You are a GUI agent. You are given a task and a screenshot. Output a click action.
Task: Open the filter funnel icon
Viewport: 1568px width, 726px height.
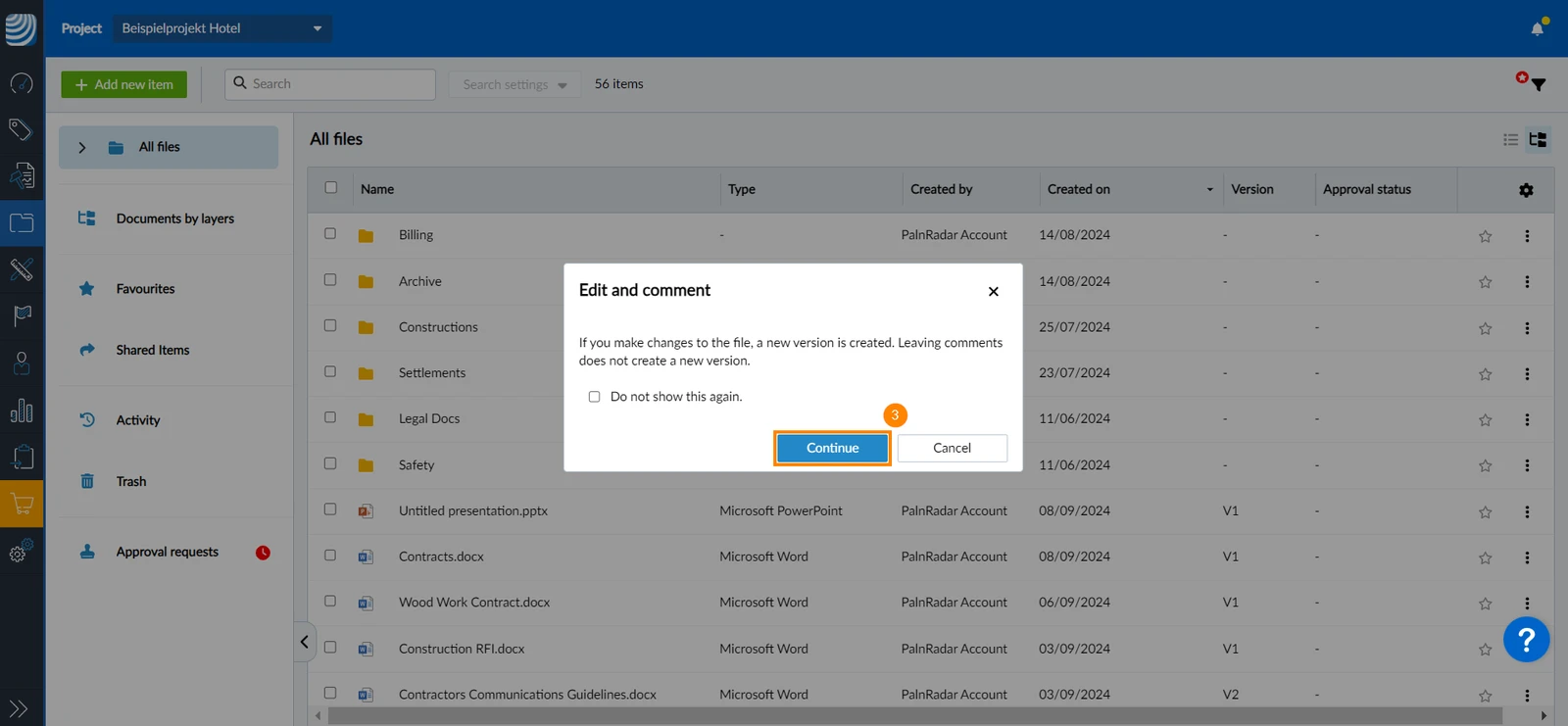click(x=1538, y=84)
